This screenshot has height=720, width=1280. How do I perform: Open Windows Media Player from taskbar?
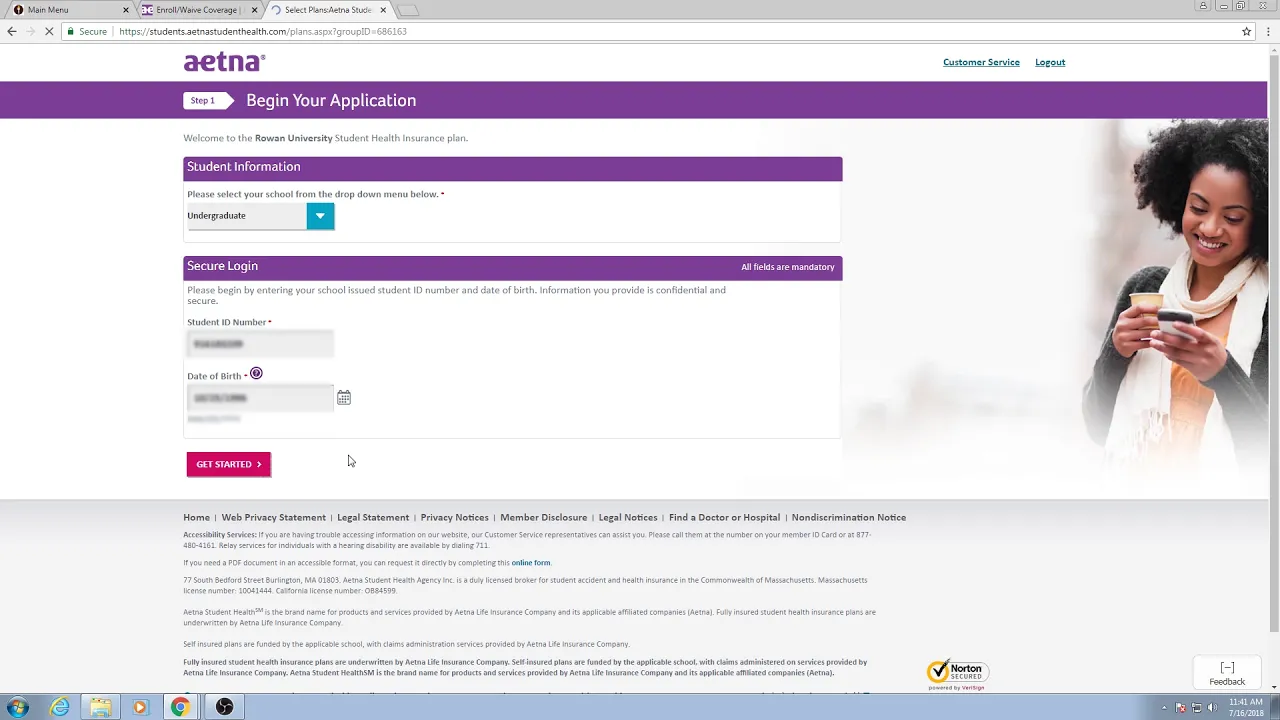(140, 707)
